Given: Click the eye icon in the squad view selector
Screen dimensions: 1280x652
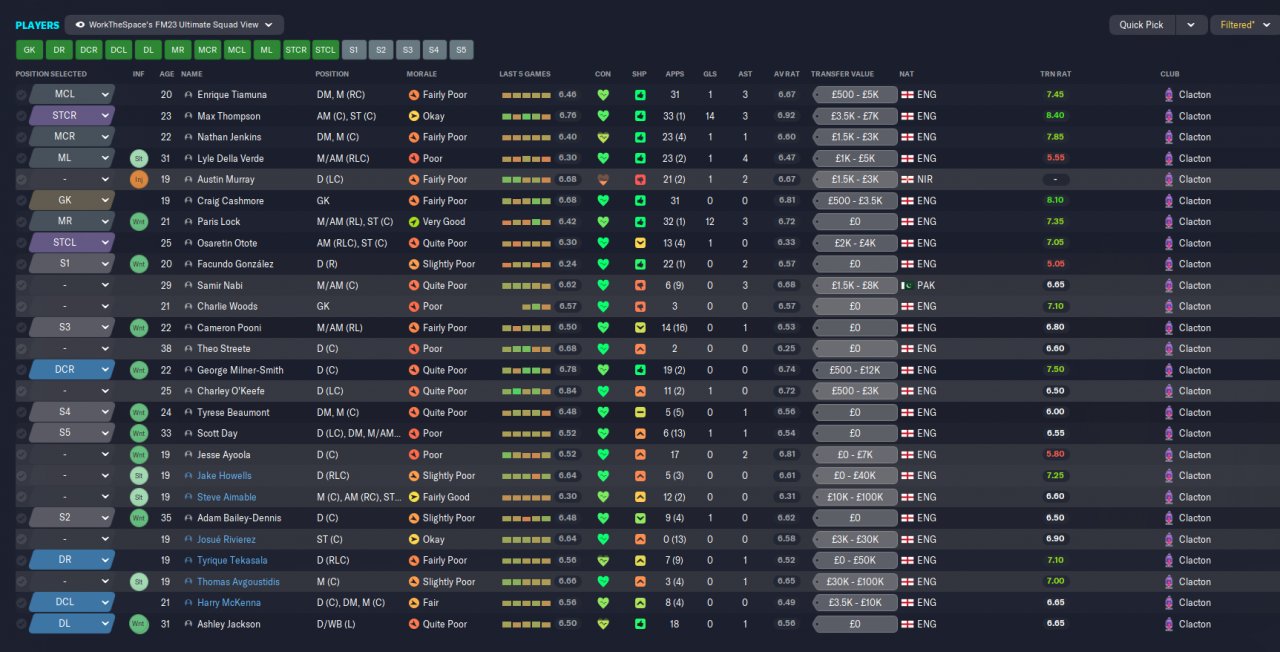Looking at the screenshot, I should click(80, 25).
